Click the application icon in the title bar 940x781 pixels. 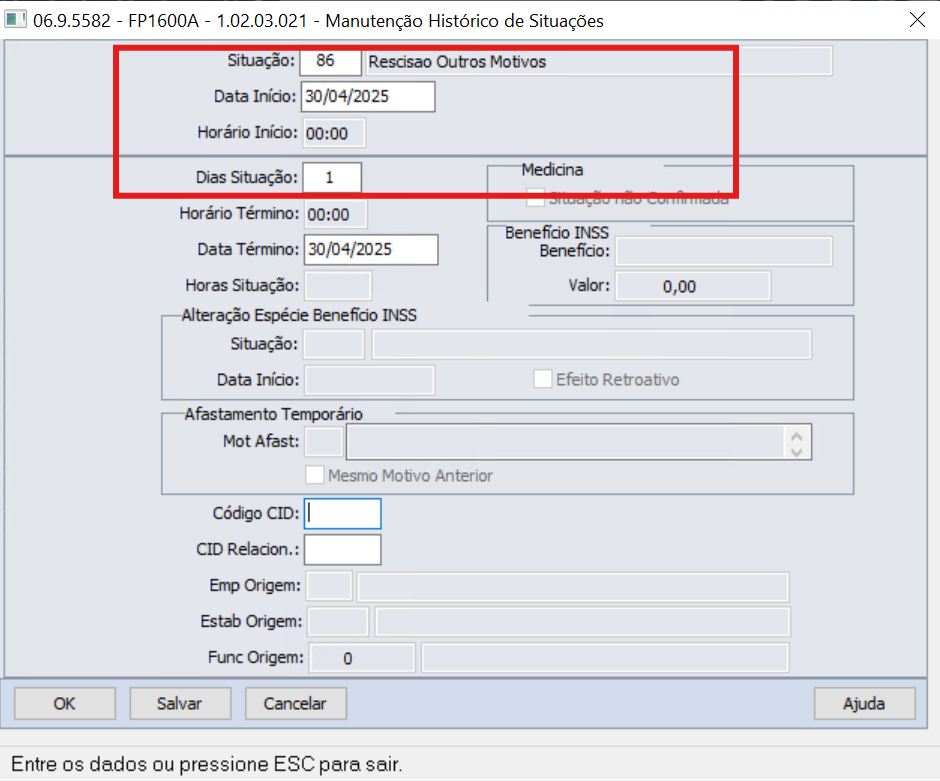click(15, 19)
